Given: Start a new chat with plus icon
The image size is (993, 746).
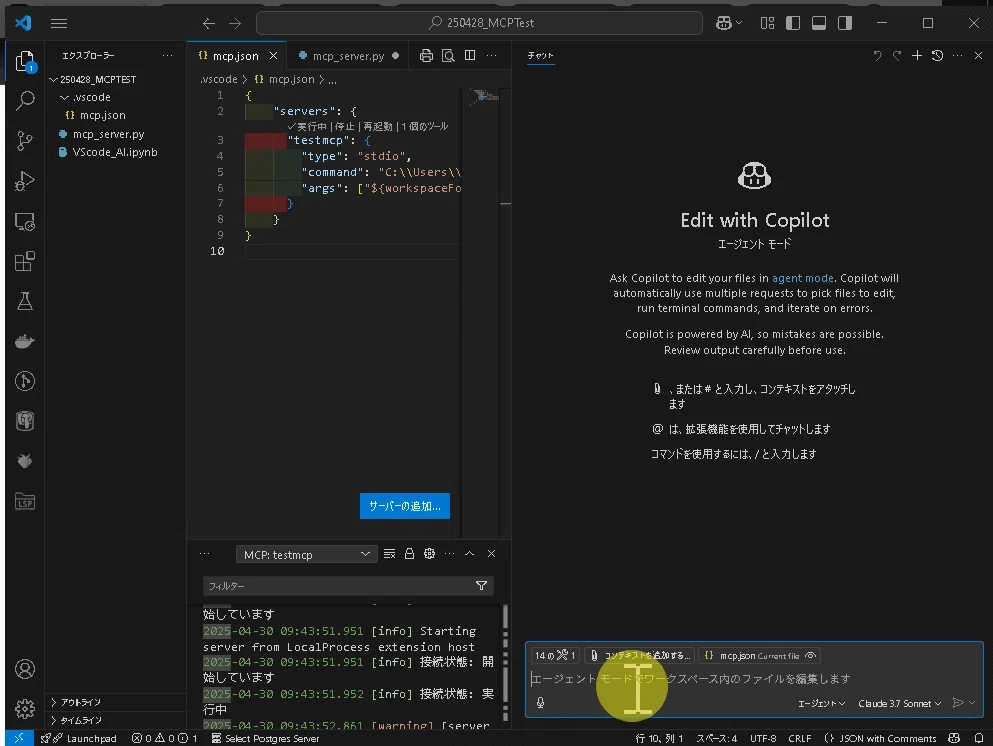Looking at the screenshot, I should coord(916,56).
